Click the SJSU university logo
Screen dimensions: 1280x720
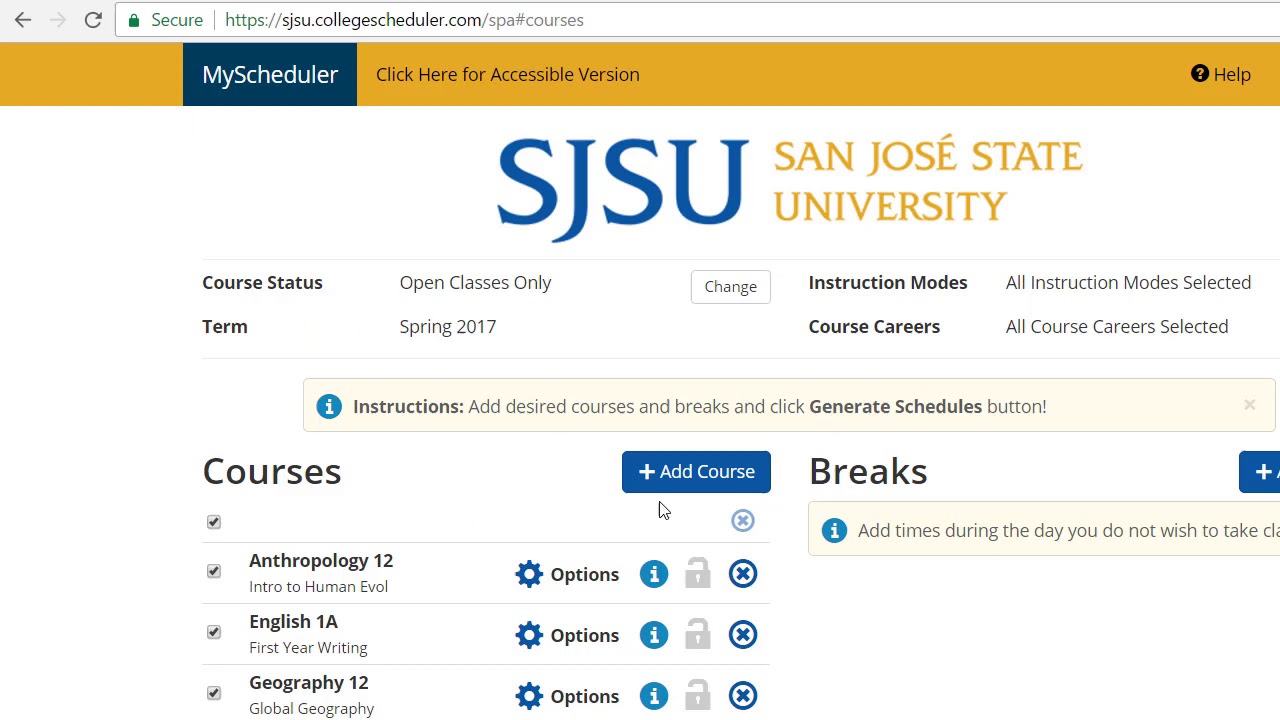coord(790,187)
